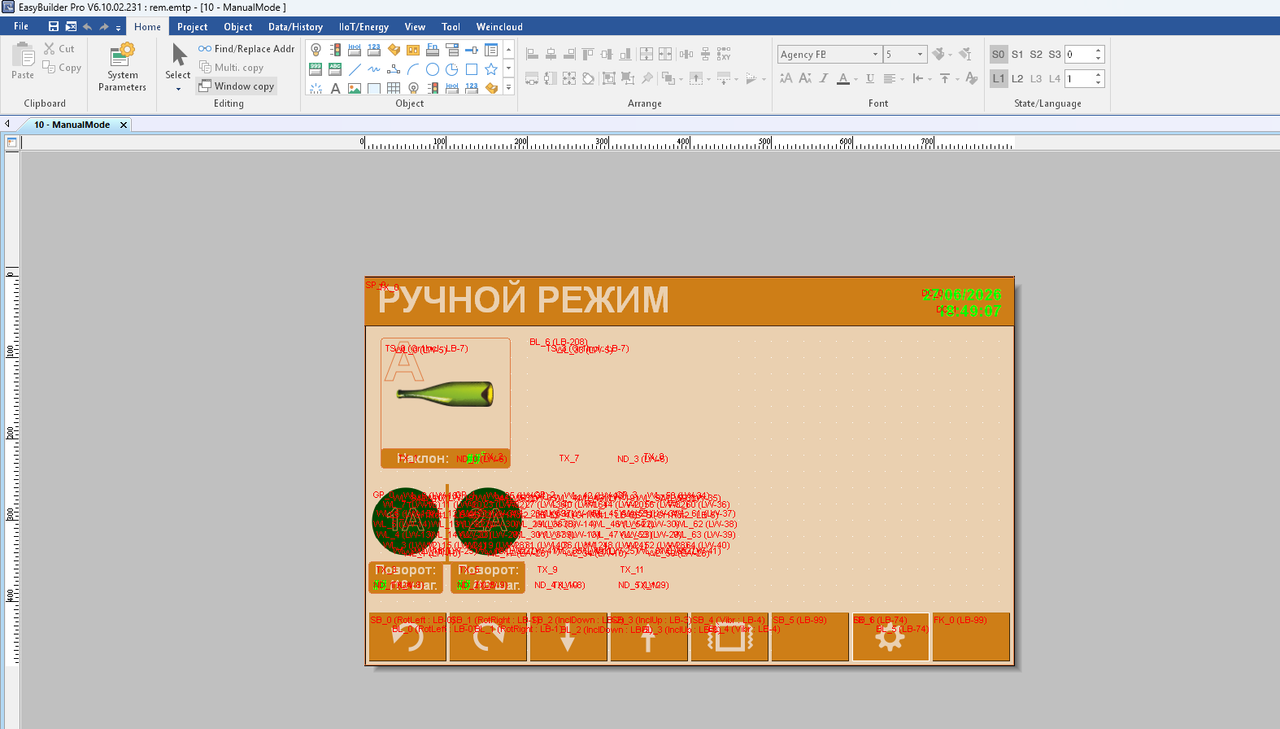Insert a bit lamp object

(316, 50)
